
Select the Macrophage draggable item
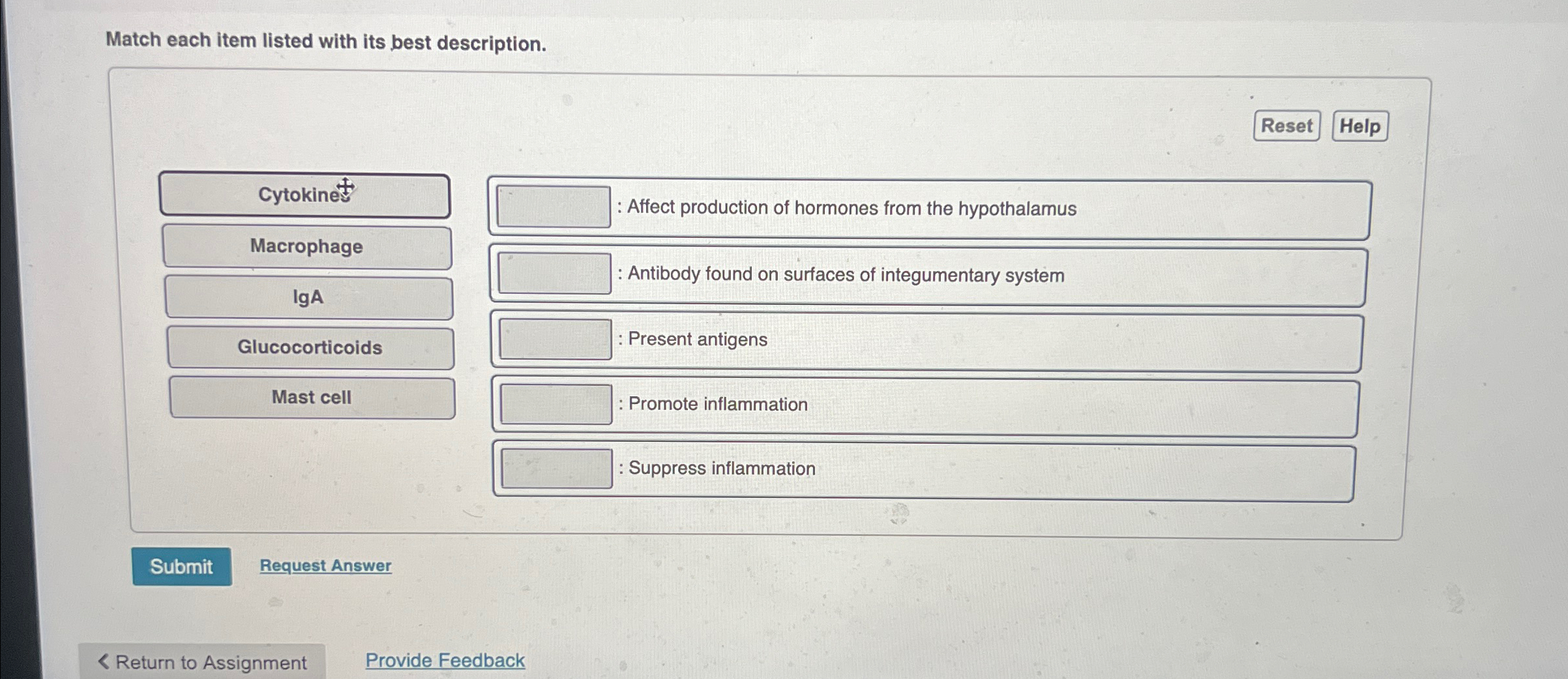(x=306, y=246)
